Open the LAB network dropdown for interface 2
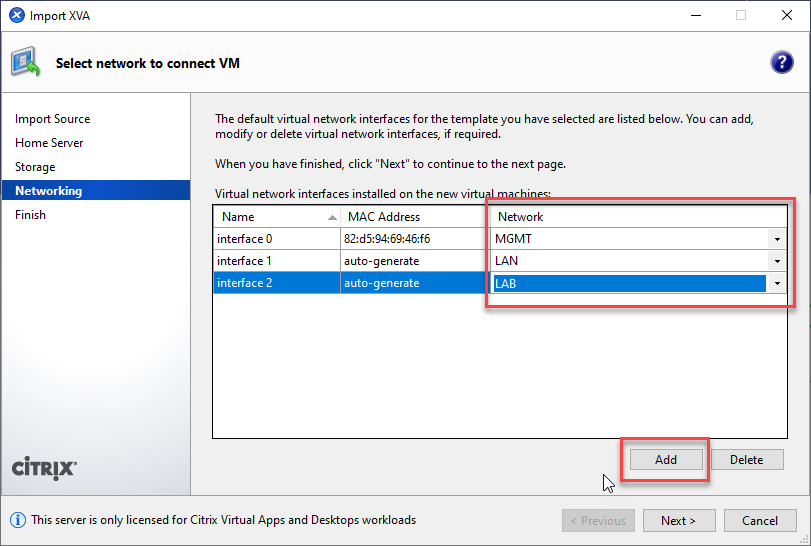This screenshot has width=811, height=546. click(776, 284)
